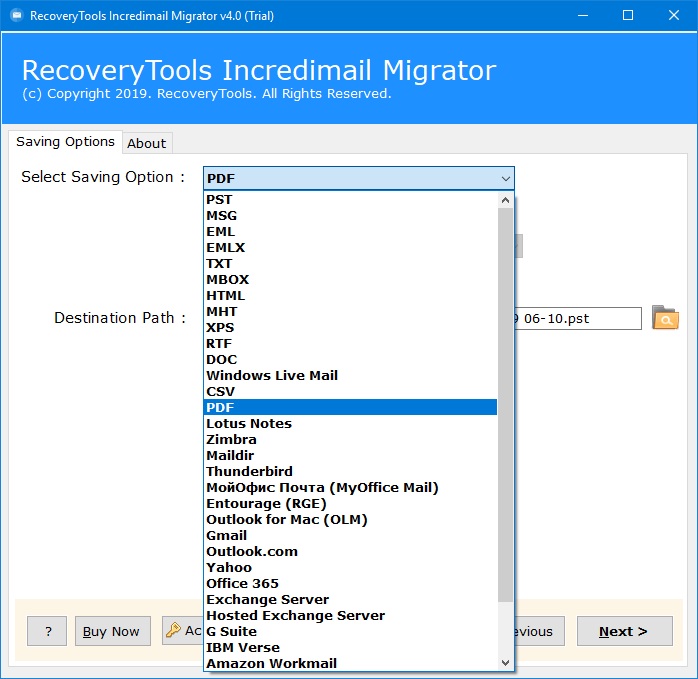The height and width of the screenshot is (679, 698).
Task: Minimize the Incredimail Migrator window
Action: tap(583, 16)
